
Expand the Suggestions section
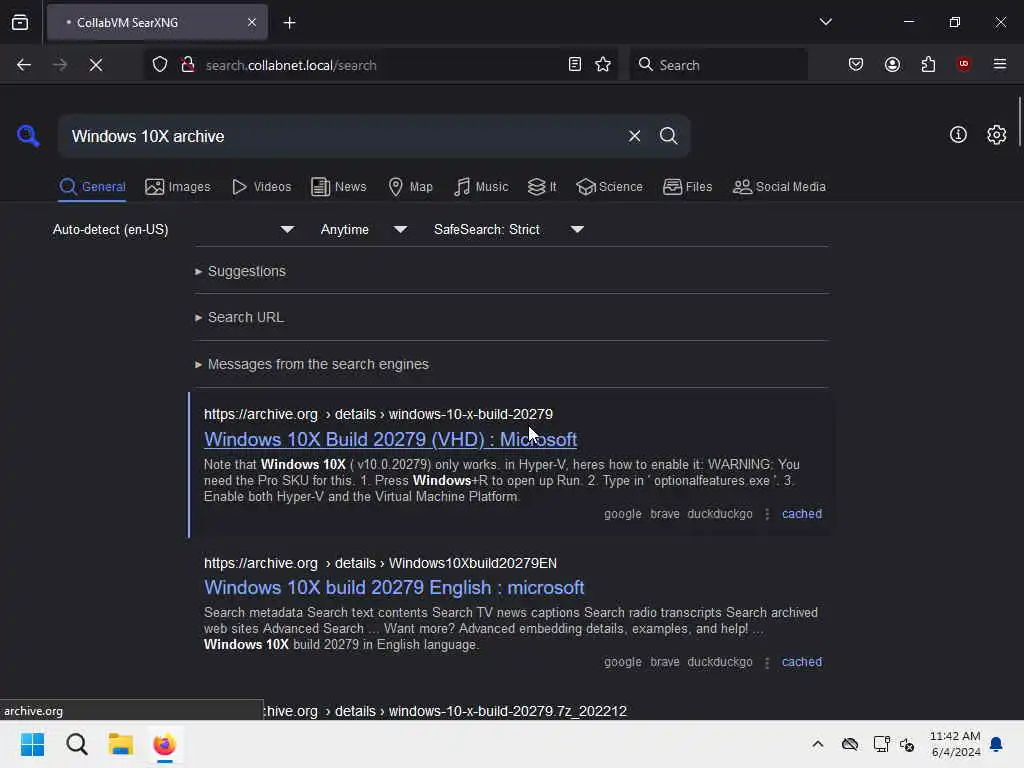coord(240,271)
